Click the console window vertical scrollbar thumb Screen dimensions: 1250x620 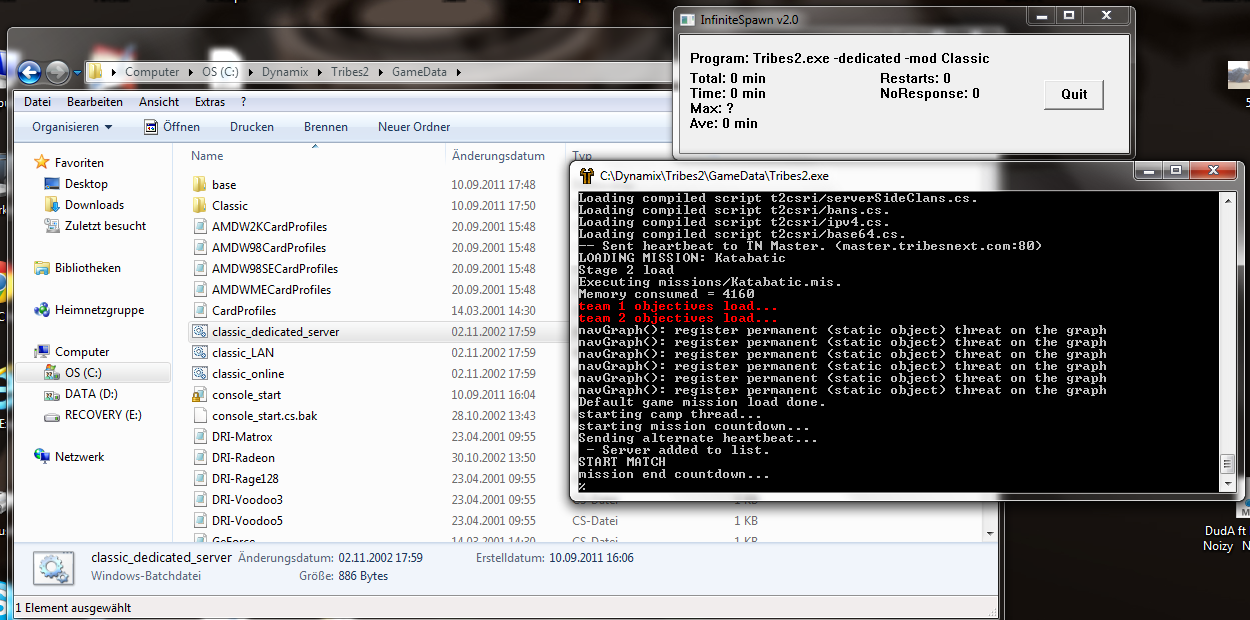pos(1230,463)
